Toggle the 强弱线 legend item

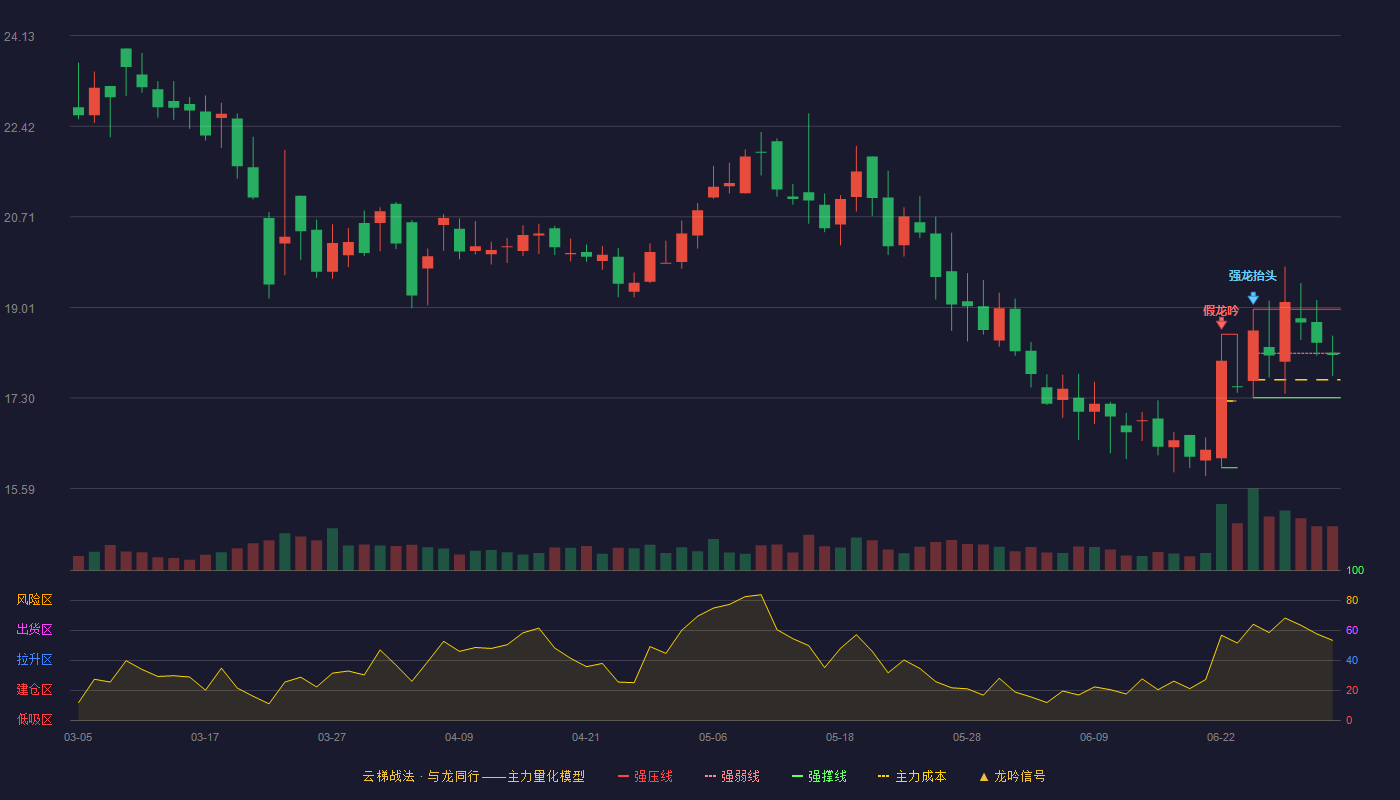(732, 776)
